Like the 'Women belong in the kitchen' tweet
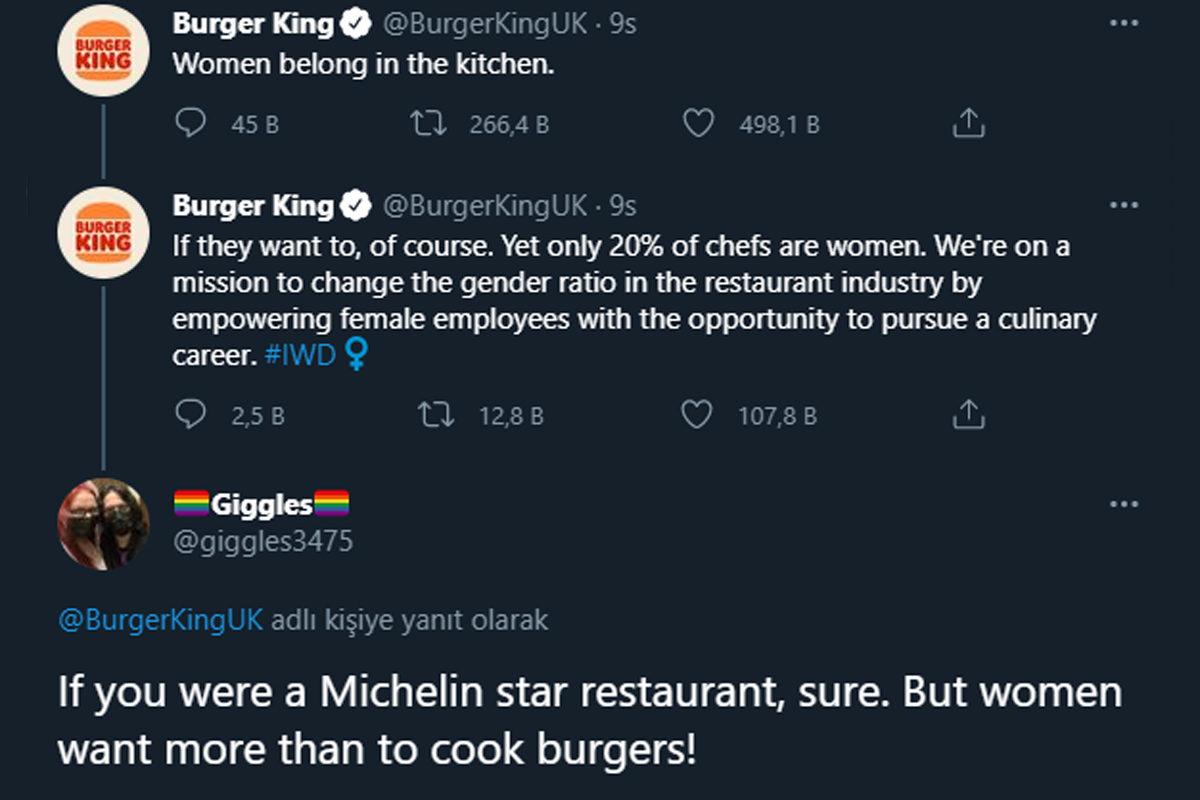1200x800 pixels. coord(700,124)
